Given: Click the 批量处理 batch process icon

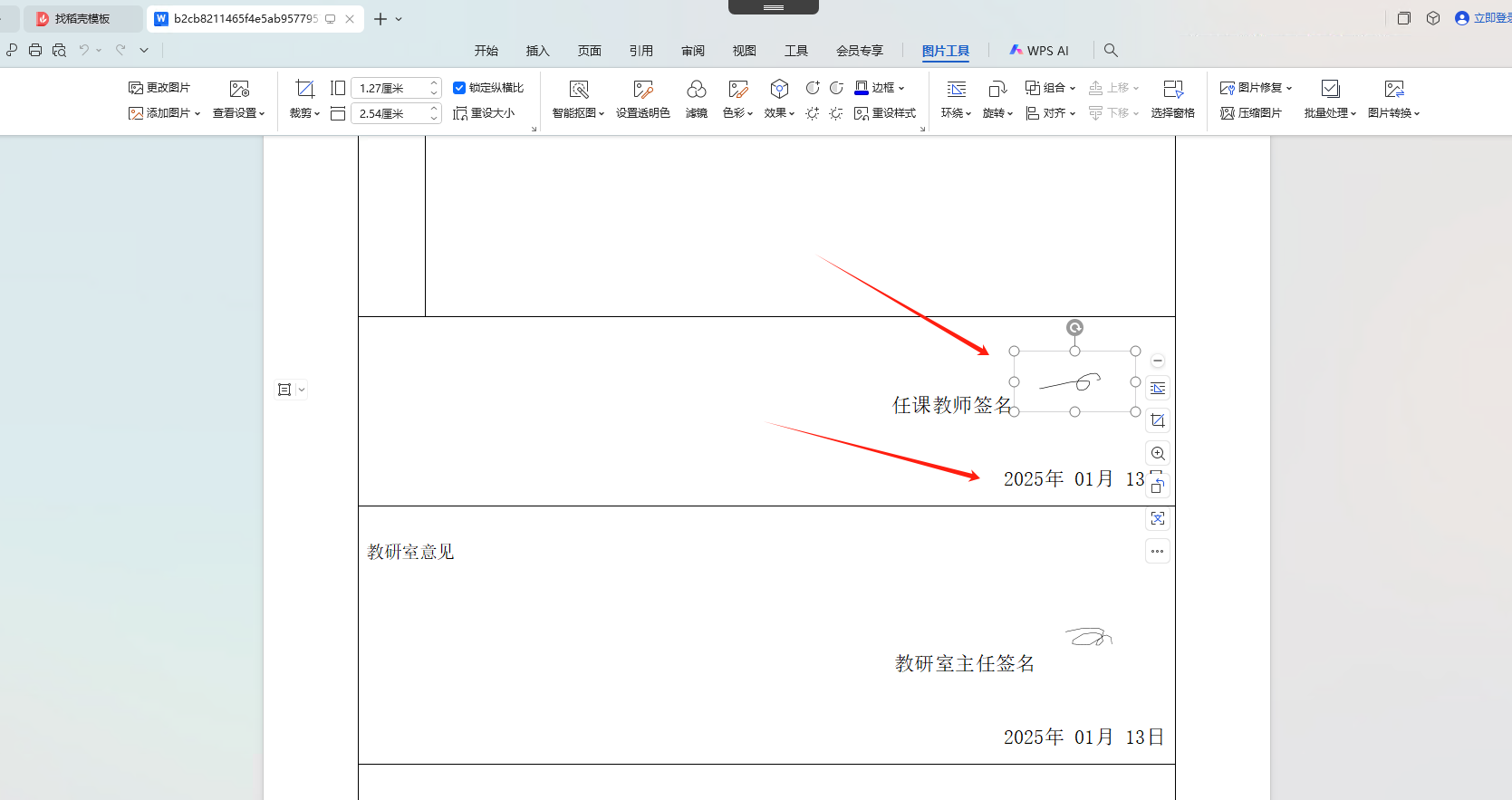Looking at the screenshot, I should [x=1330, y=89].
